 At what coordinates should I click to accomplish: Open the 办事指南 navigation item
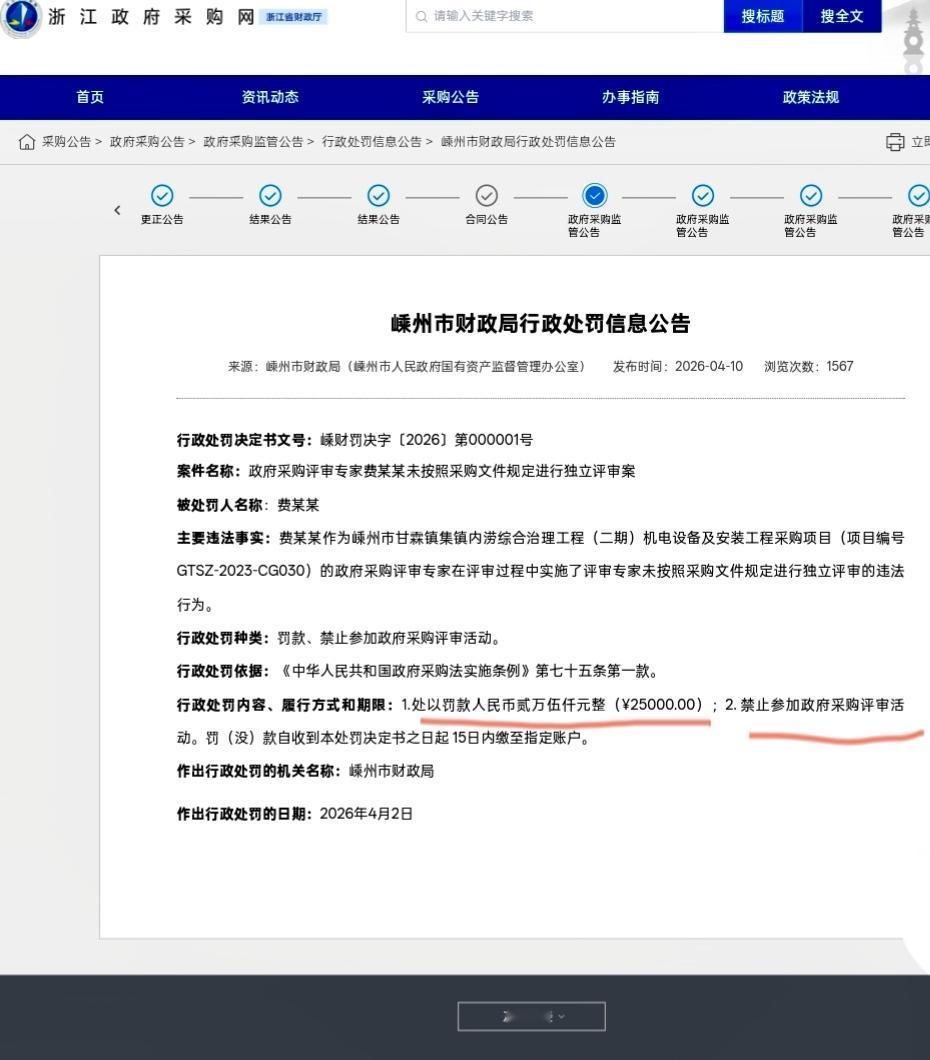[631, 97]
